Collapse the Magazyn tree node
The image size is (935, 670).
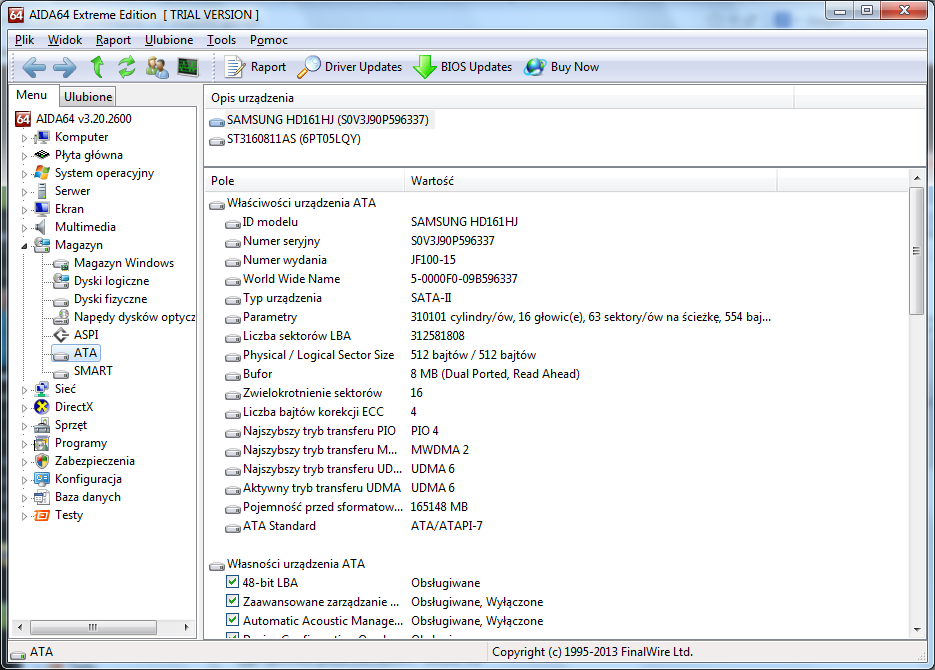pos(24,246)
